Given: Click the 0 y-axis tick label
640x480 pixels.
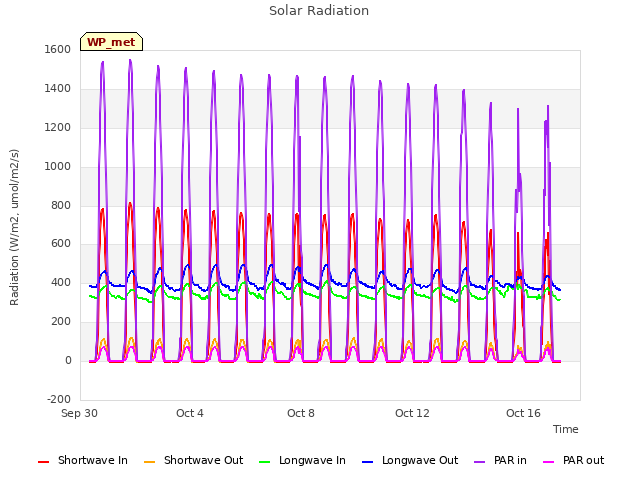Looking at the screenshot, I should [68, 360].
